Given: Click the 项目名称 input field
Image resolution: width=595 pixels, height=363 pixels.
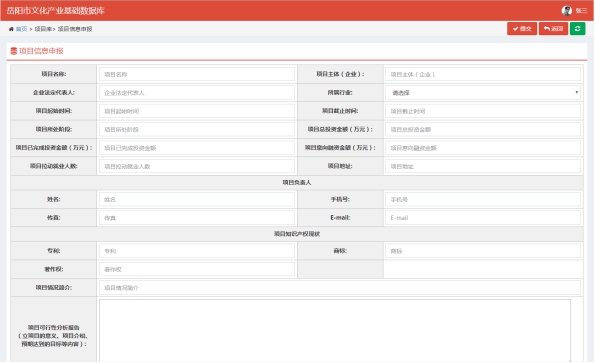Looking at the screenshot, I should [197, 74].
